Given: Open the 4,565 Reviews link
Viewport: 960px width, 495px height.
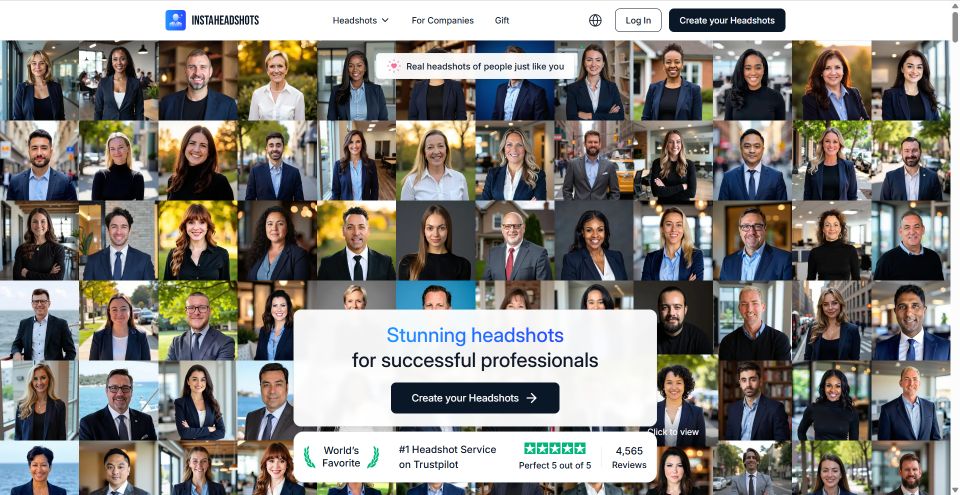Looking at the screenshot, I should point(629,458).
